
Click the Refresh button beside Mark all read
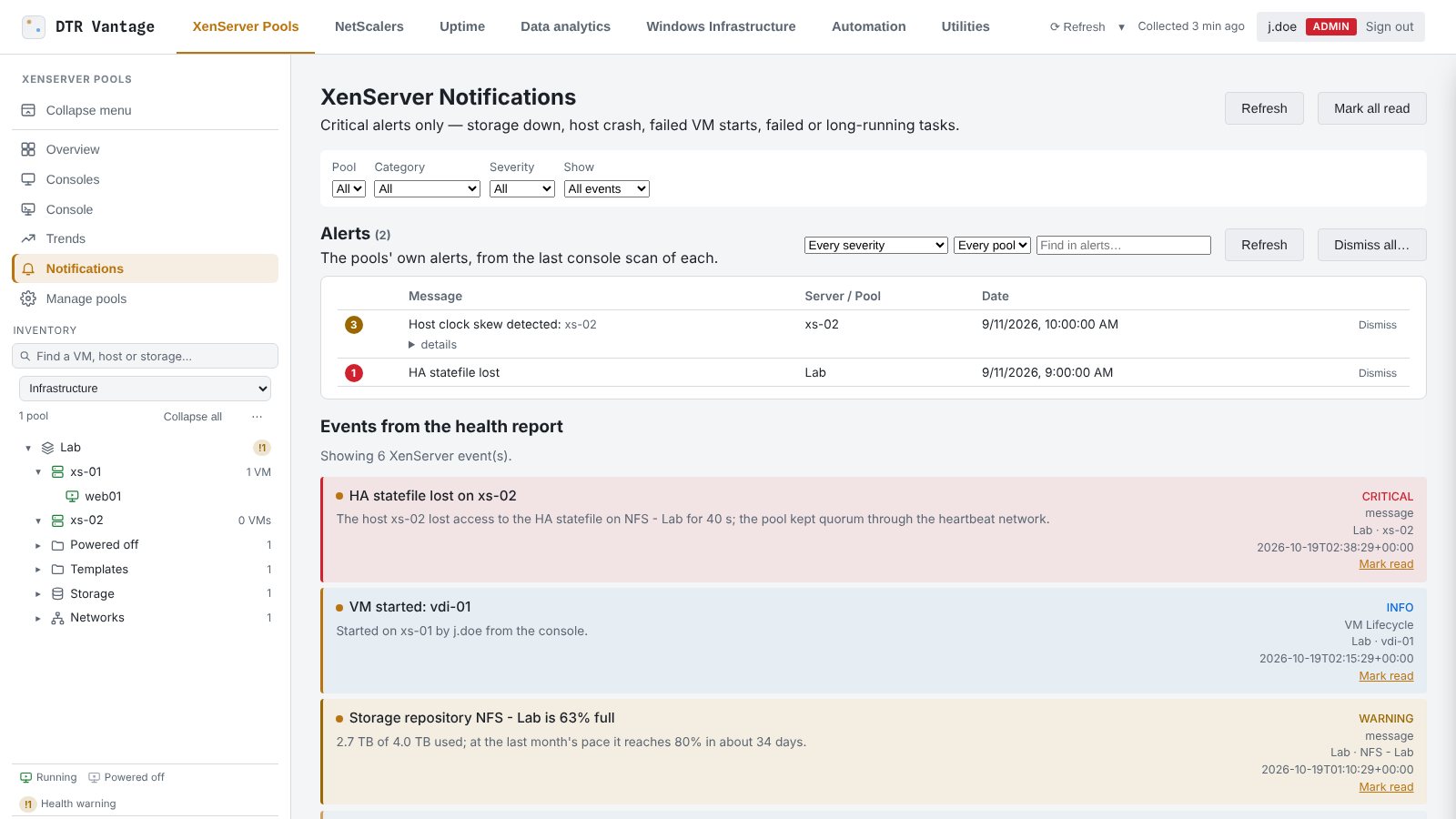[1264, 108]
